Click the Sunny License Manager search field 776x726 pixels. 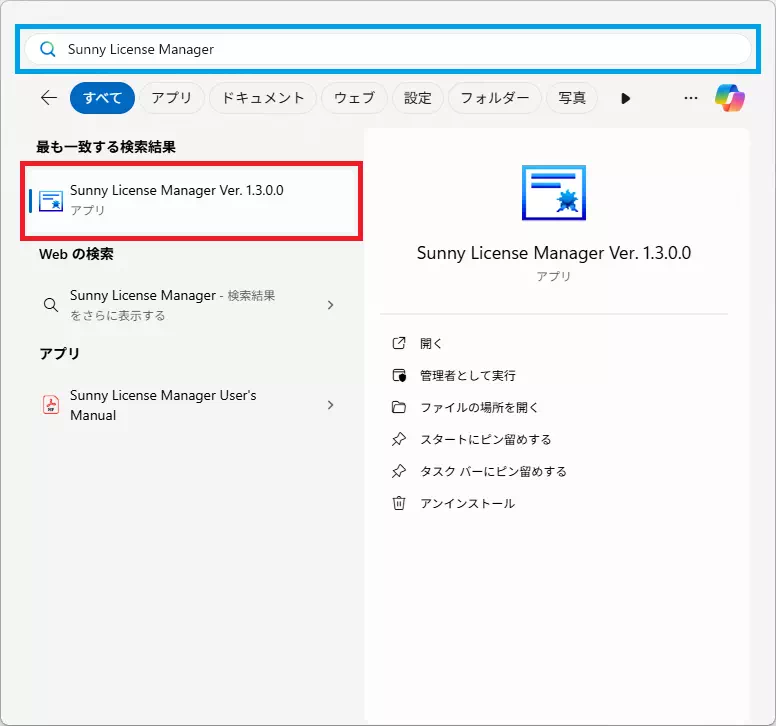coord(388,49)
